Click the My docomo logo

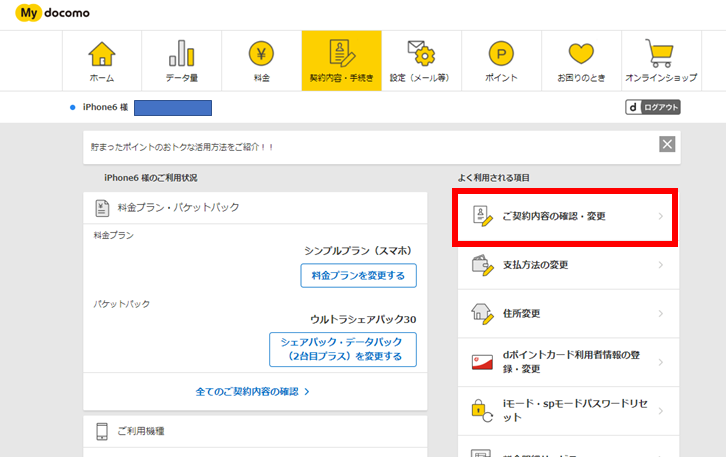coord(52,13)
